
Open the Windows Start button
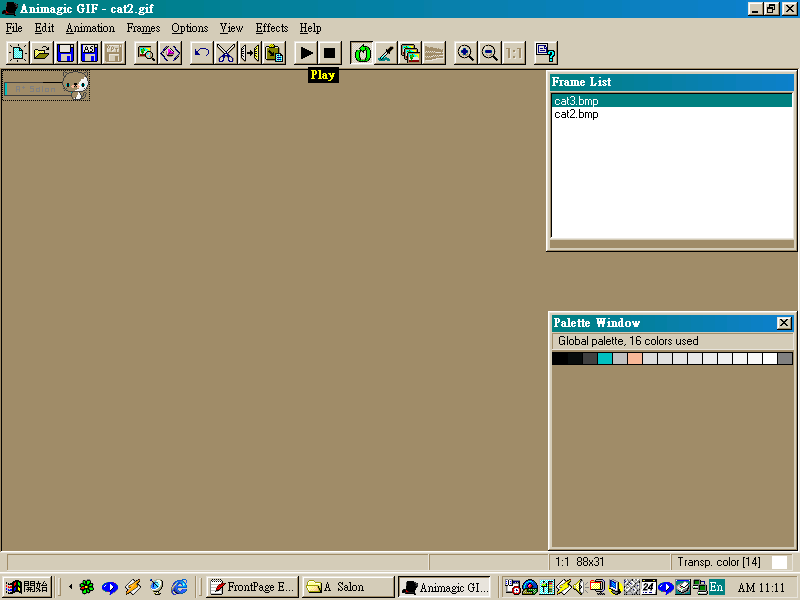pos(28,587)
